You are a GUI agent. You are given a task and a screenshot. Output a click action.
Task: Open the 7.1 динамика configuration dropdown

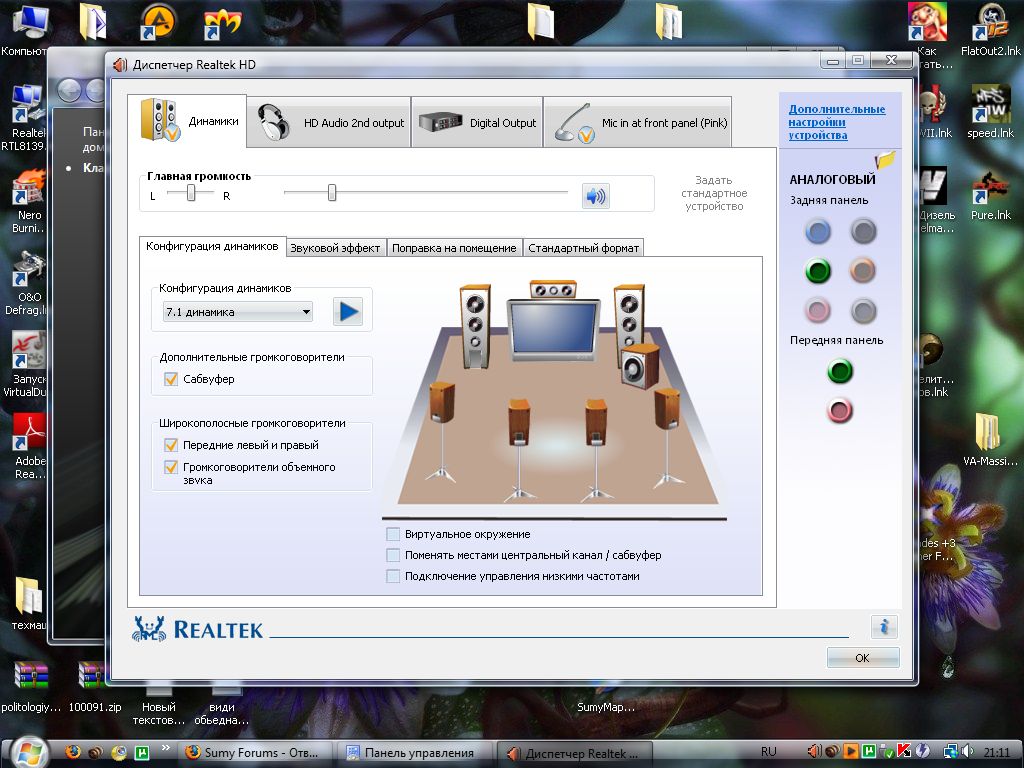point(237,312)
